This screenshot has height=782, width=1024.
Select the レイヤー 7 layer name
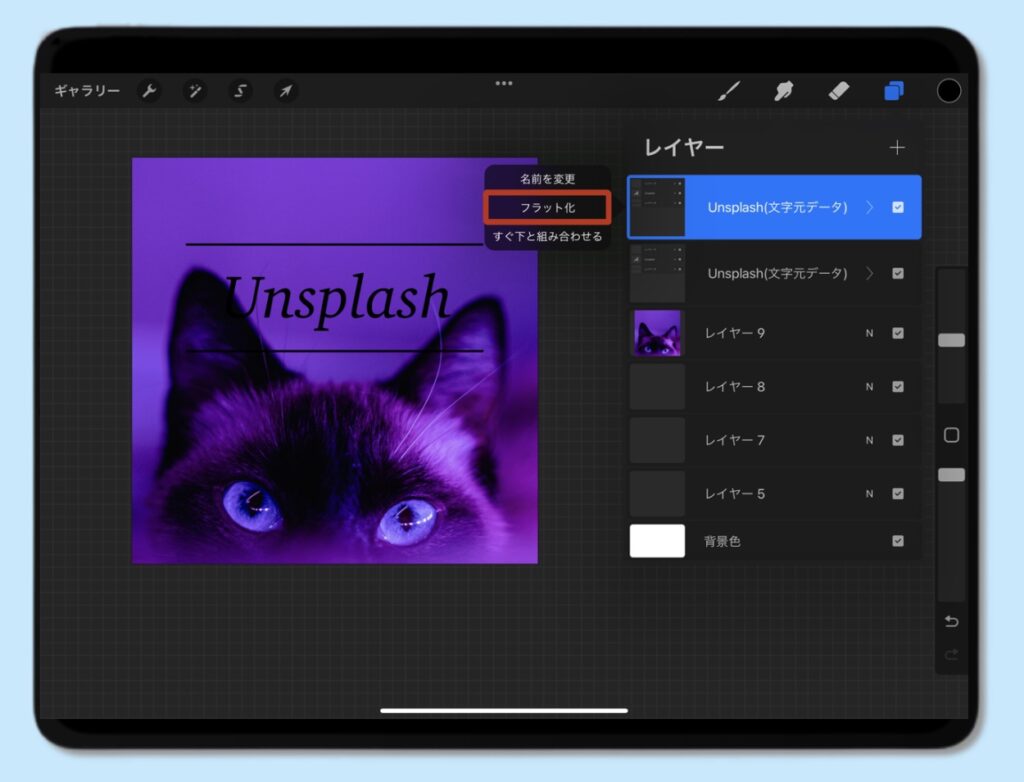pos(735,440)
